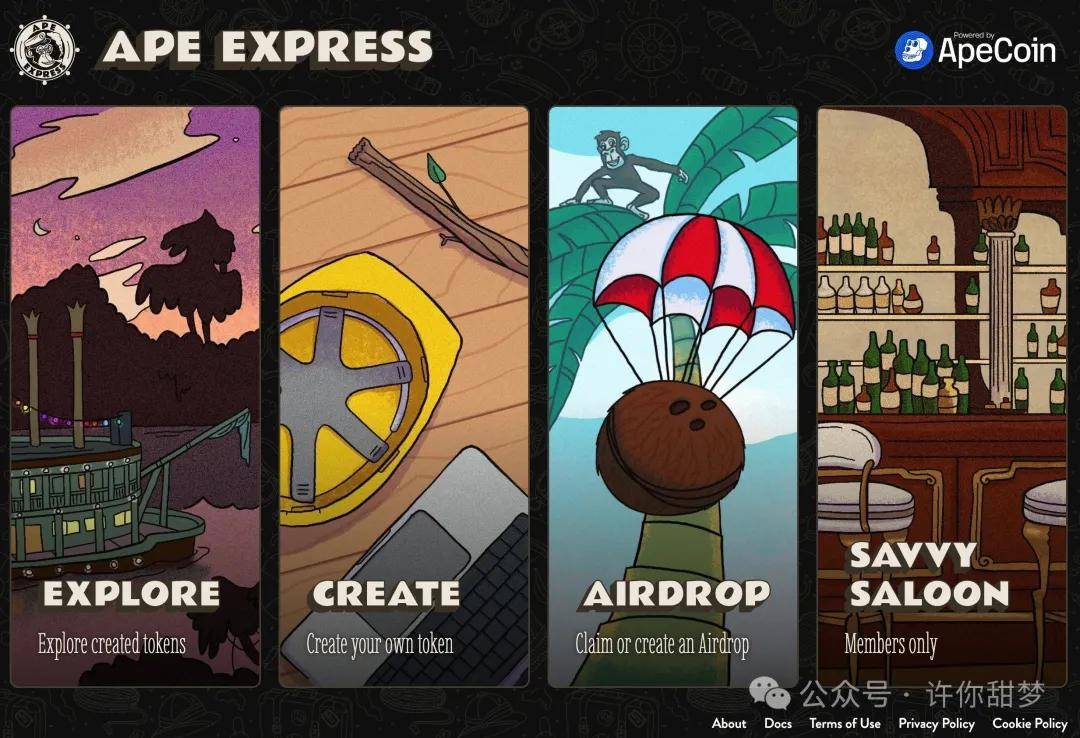Click the CREATE heading
This screenshot has width=1080, height=738.
386,594
